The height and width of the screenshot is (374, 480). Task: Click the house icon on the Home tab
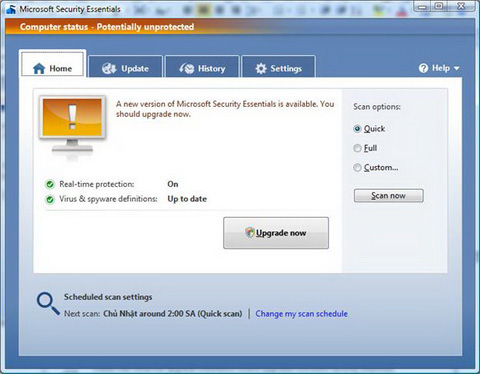[39, 68]
